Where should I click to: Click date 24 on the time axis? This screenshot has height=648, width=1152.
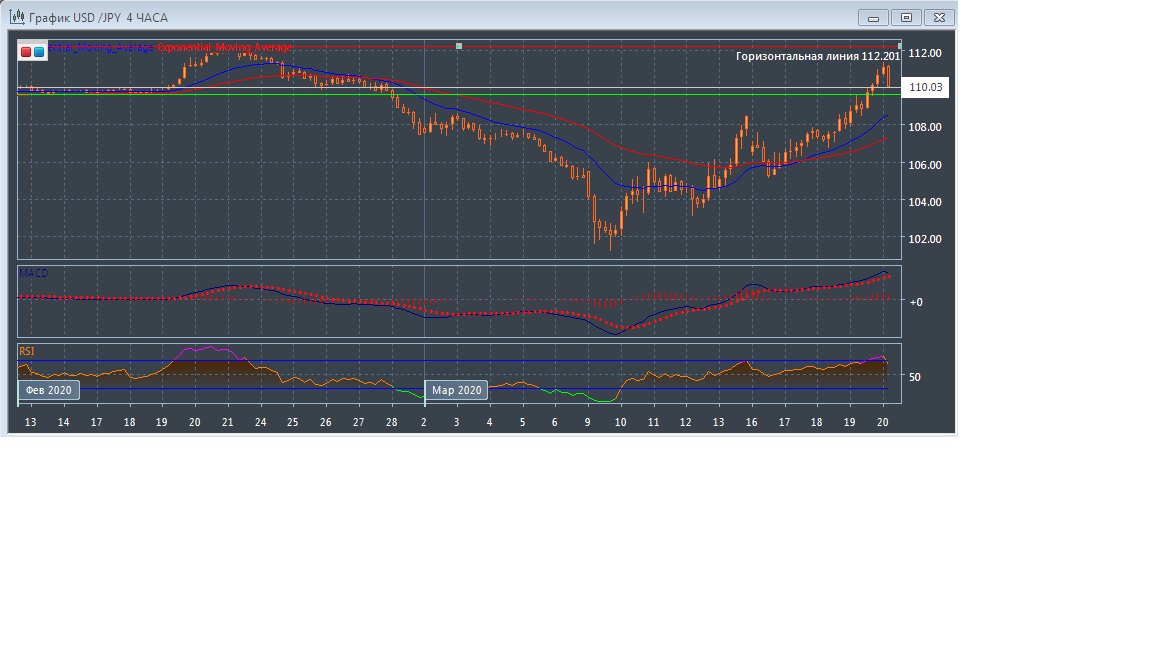[x=260, y=423]
